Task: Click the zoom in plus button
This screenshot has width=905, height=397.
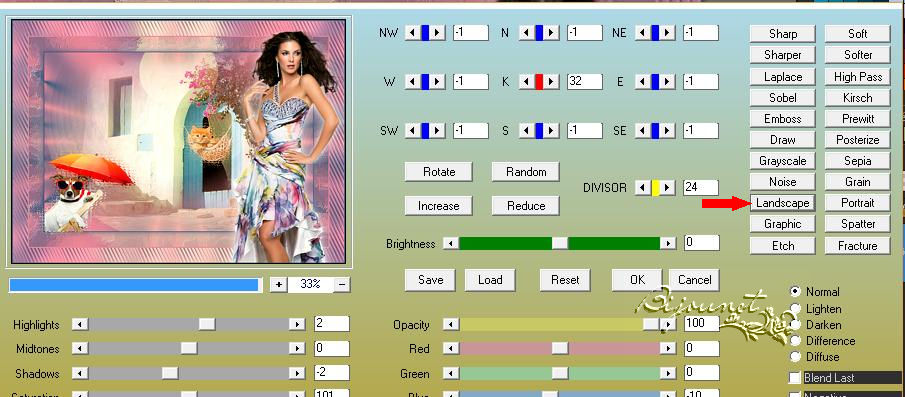Action: (279, 284)
